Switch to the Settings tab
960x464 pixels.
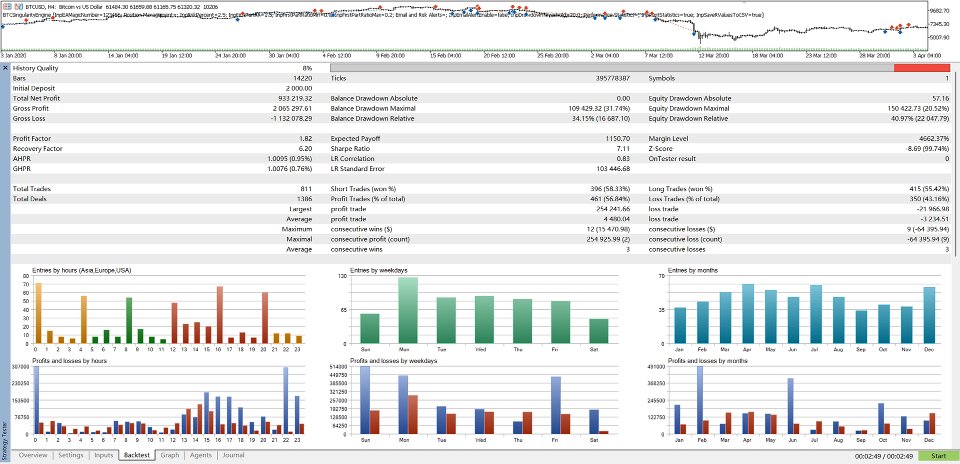tap(71, 455)
